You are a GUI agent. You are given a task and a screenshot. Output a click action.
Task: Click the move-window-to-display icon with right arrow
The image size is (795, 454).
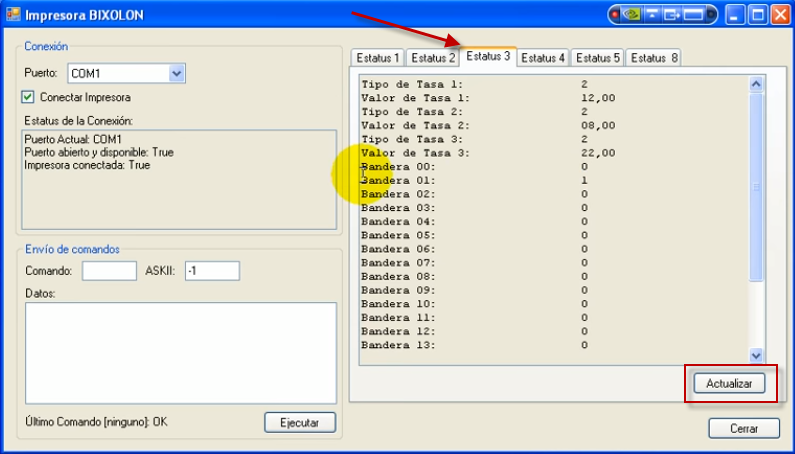point(672,15)
